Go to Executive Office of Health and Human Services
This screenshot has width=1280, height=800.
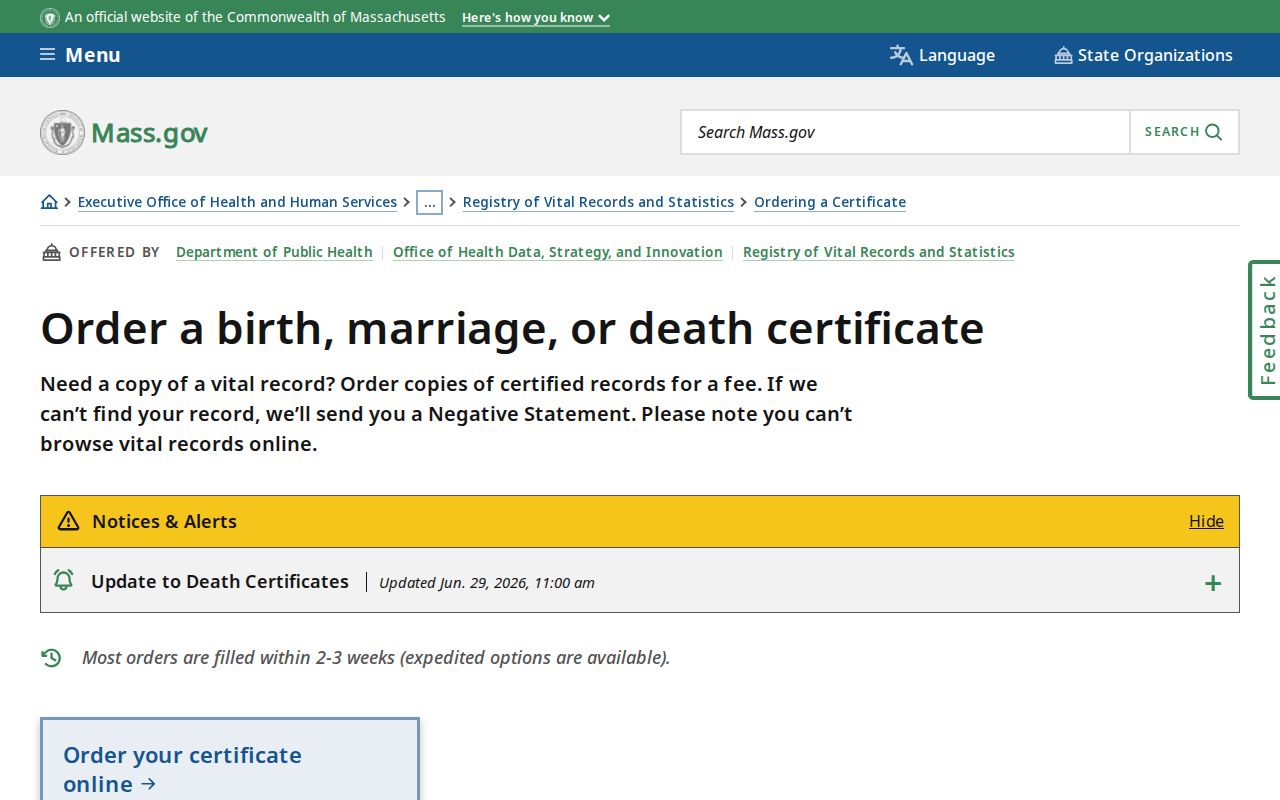[238, 202]
